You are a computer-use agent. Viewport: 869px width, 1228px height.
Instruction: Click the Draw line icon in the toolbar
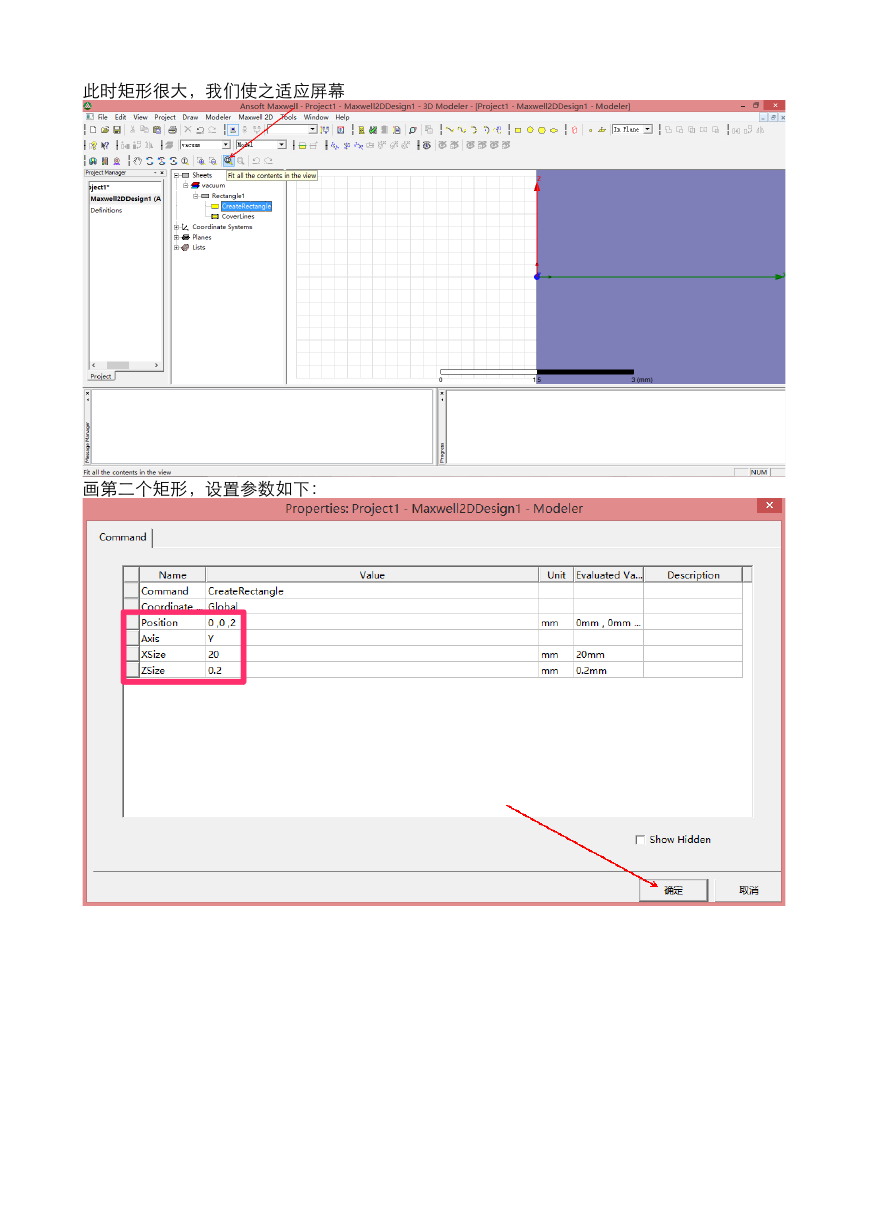point(449,130)
